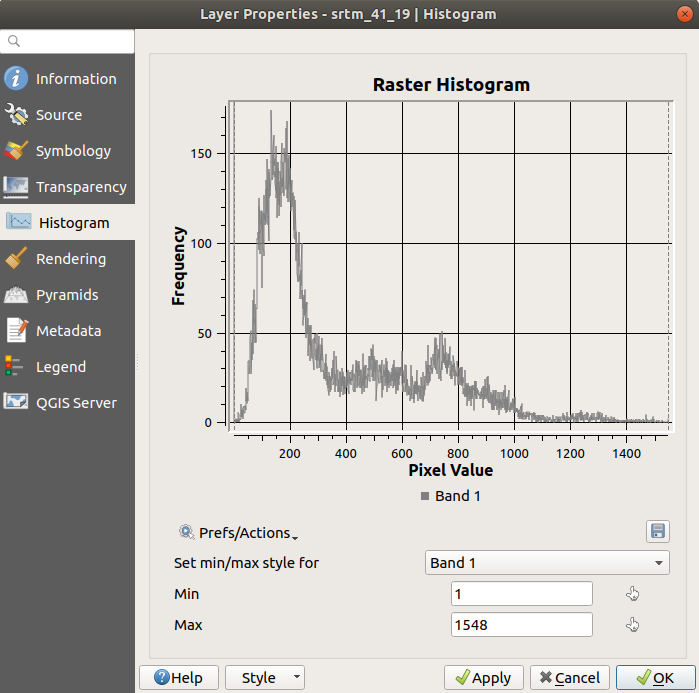Click the Transparency panel icon

16,187
